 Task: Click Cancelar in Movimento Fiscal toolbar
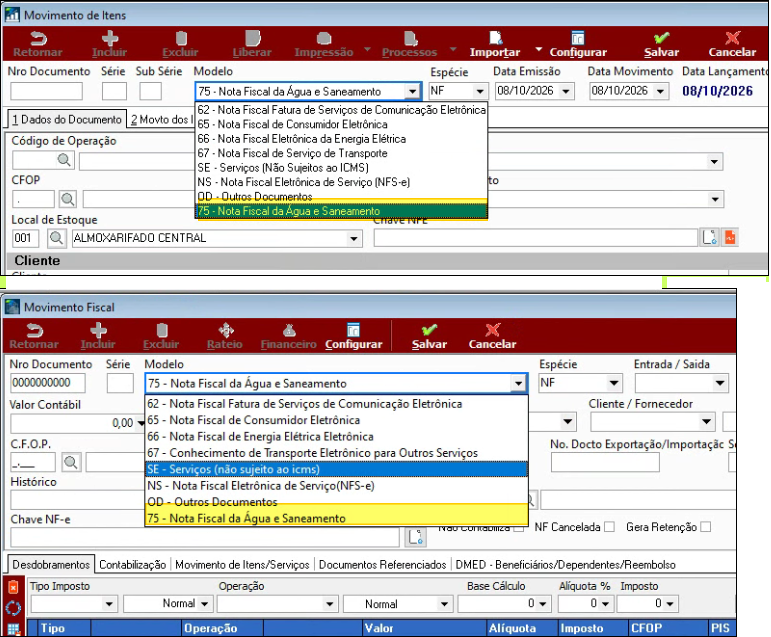point(492,336)
